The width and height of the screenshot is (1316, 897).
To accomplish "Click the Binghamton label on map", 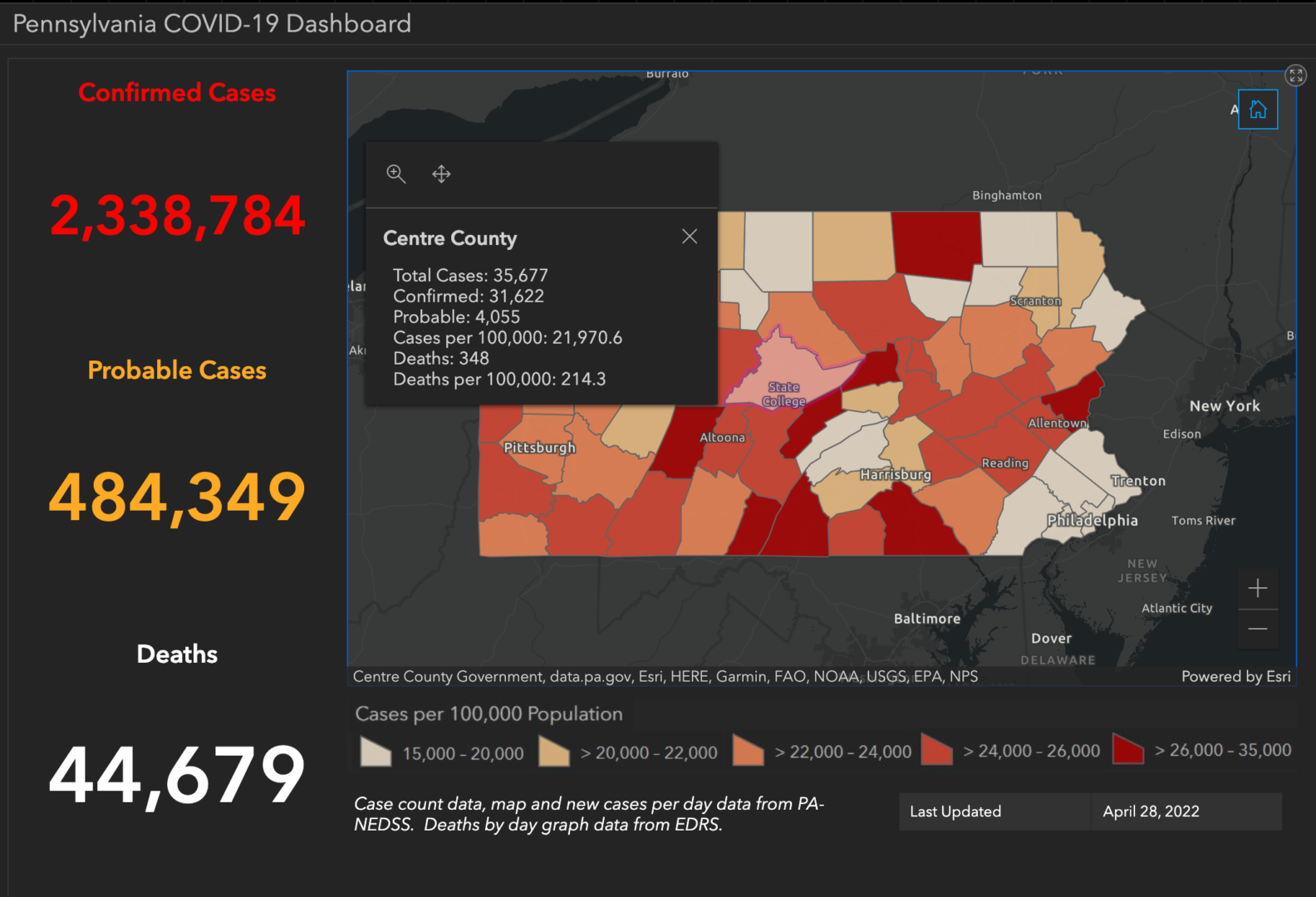I will 1007,195.
